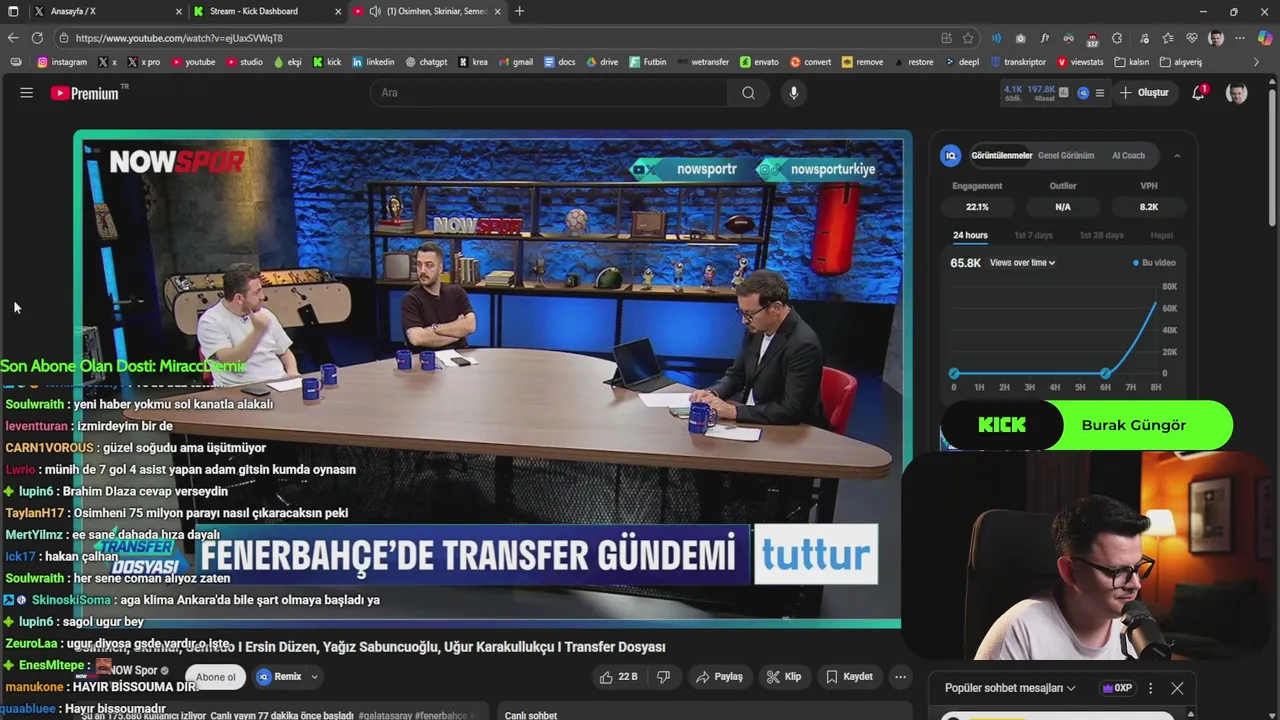Click the NOW Spor live video player
The height and width of the screenshot is (720, 1280).
[x=492, y=380]
